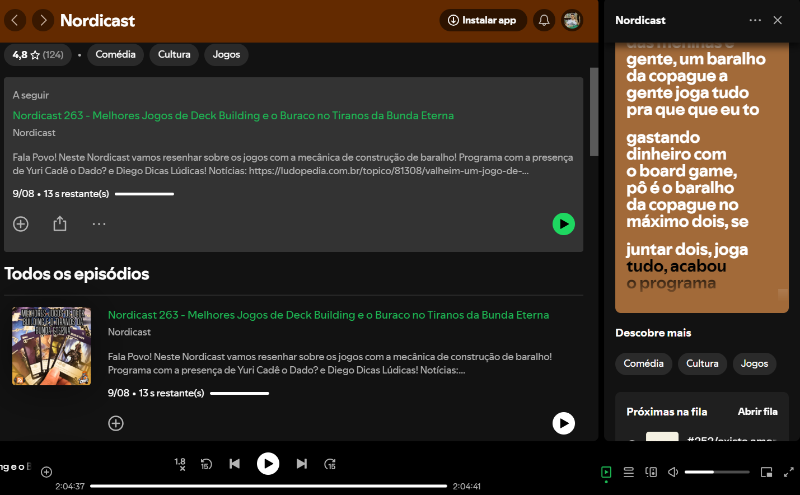
Task: Add listed Nordicast 263 episode to library
Action: (x=116, y=423)
